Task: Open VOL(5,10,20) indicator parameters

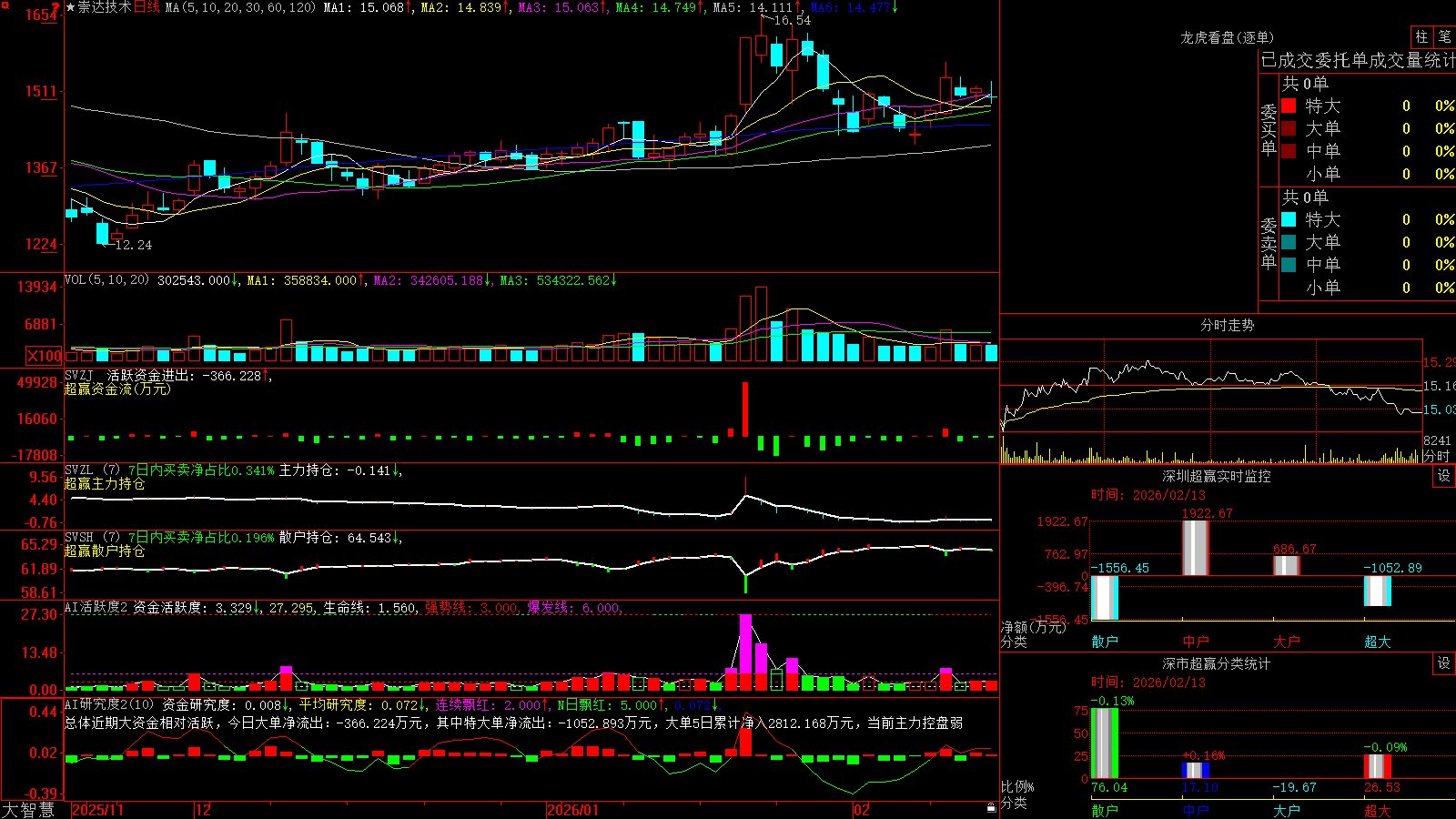Action: 106,280
